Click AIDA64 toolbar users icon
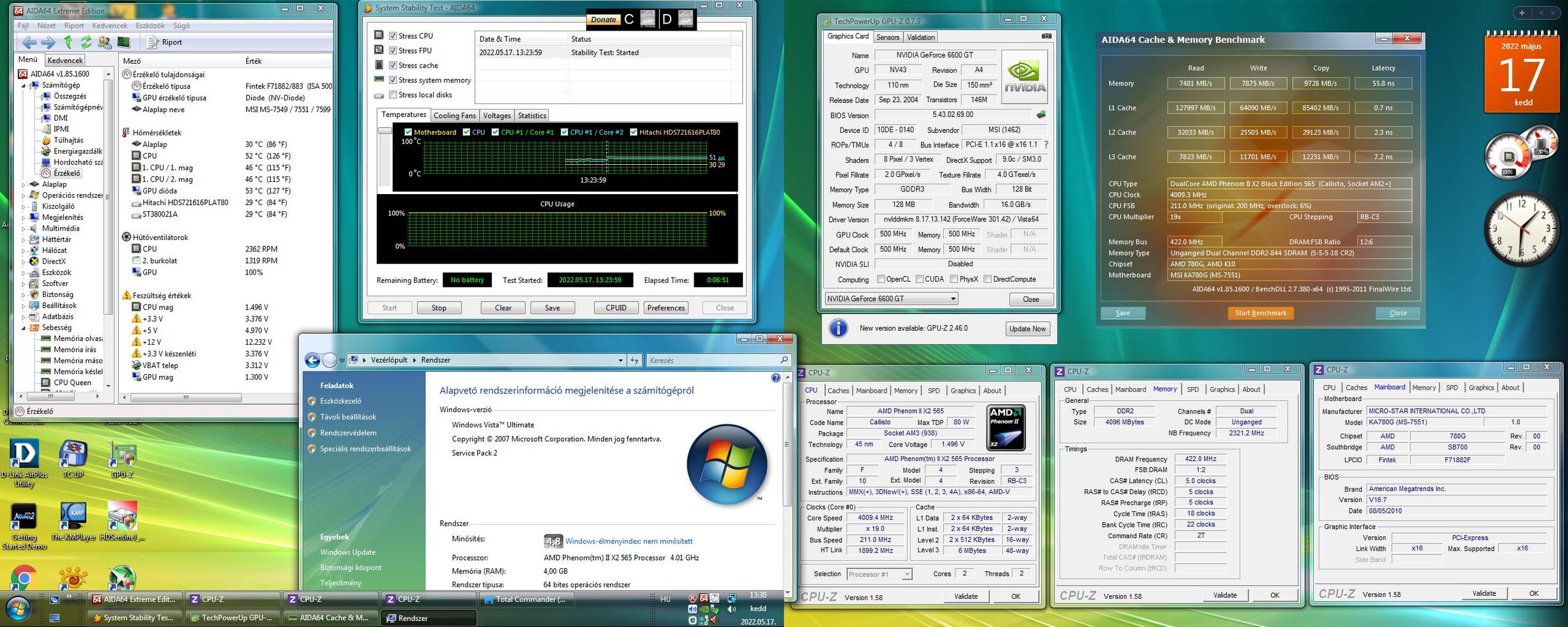The image size is (1568, 627). [105, 42]
